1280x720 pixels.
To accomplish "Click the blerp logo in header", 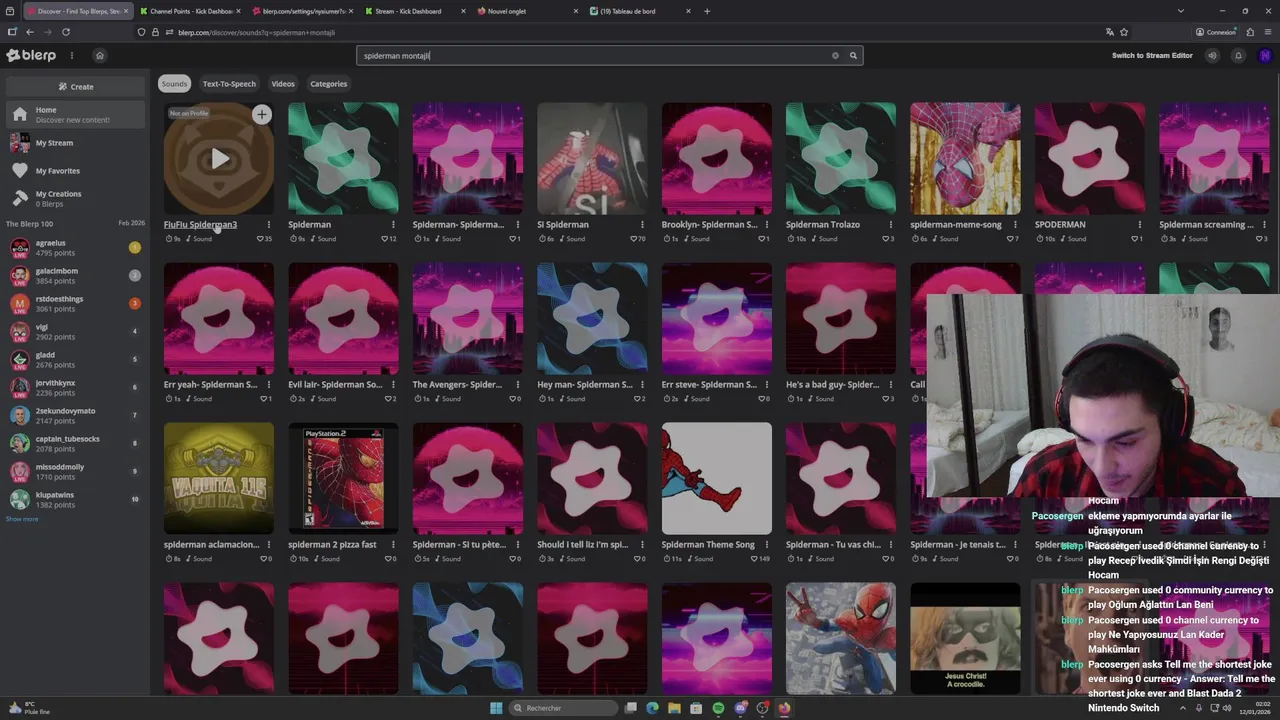I will 31,55.
